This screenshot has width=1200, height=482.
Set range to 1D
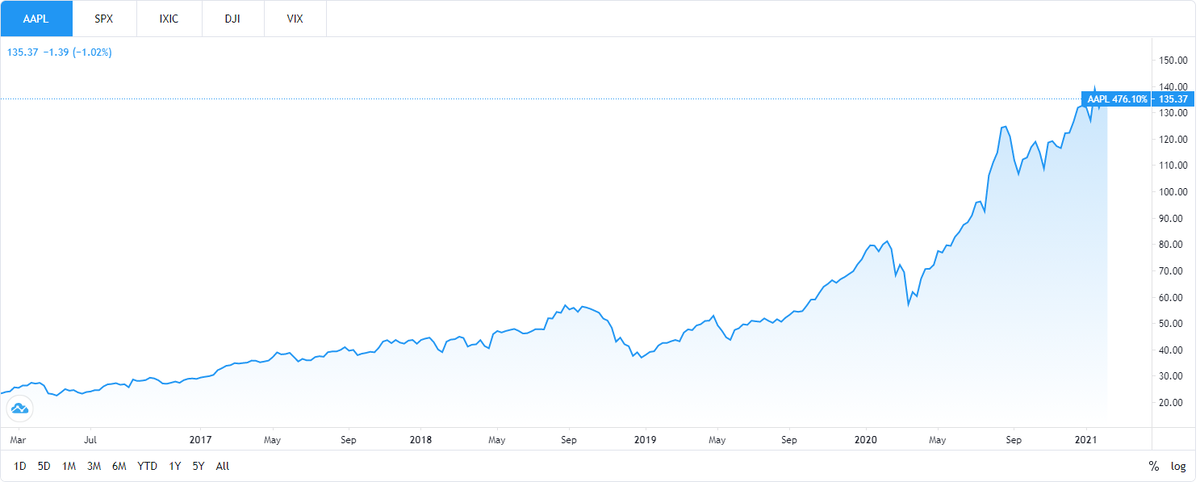coord(19,466)
